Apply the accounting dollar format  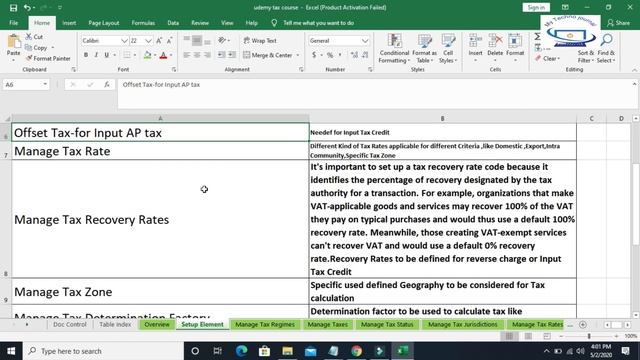(x=314, y=55)
